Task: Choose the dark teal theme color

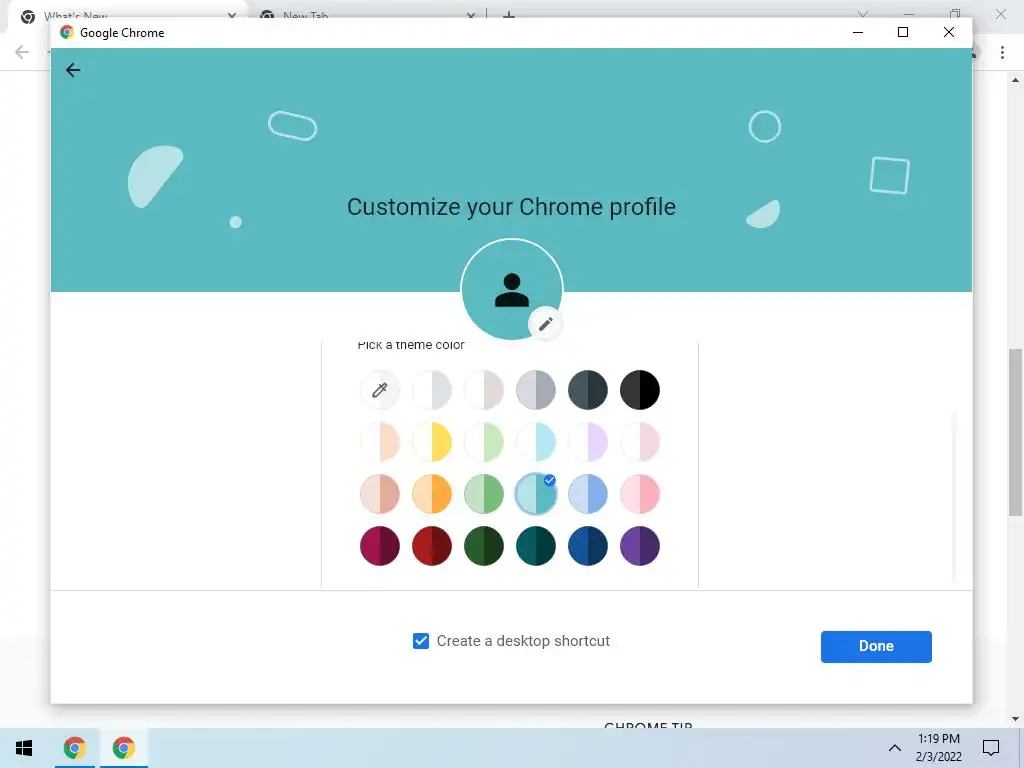Action: pyautogui.click(x=536, y=546)
